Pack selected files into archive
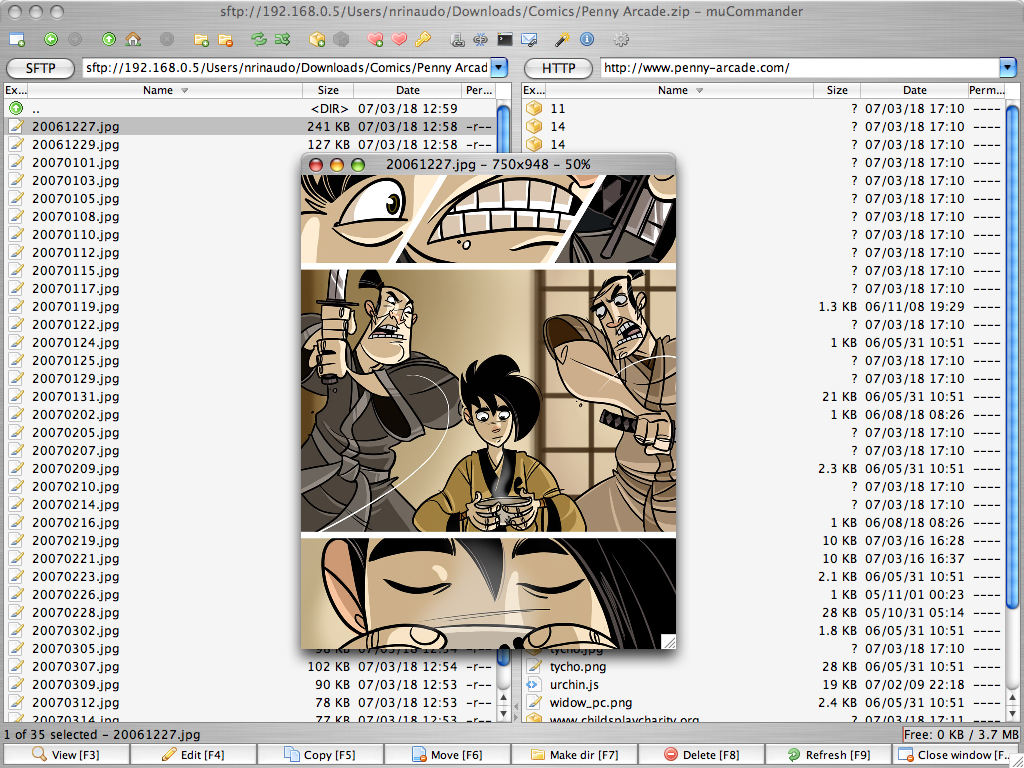The height and width of the screenshot is (768, 1024). pos(317,40)
